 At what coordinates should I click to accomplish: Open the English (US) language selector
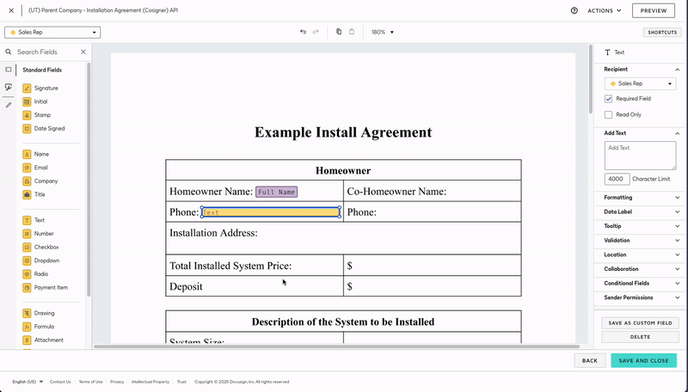(x=27, y=382)
